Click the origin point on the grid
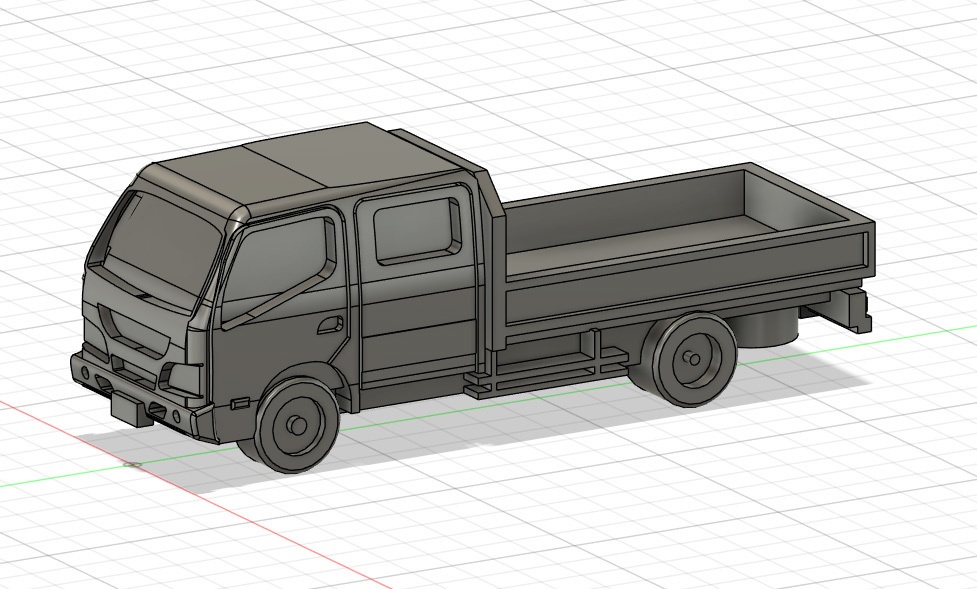 coord(130,464)
